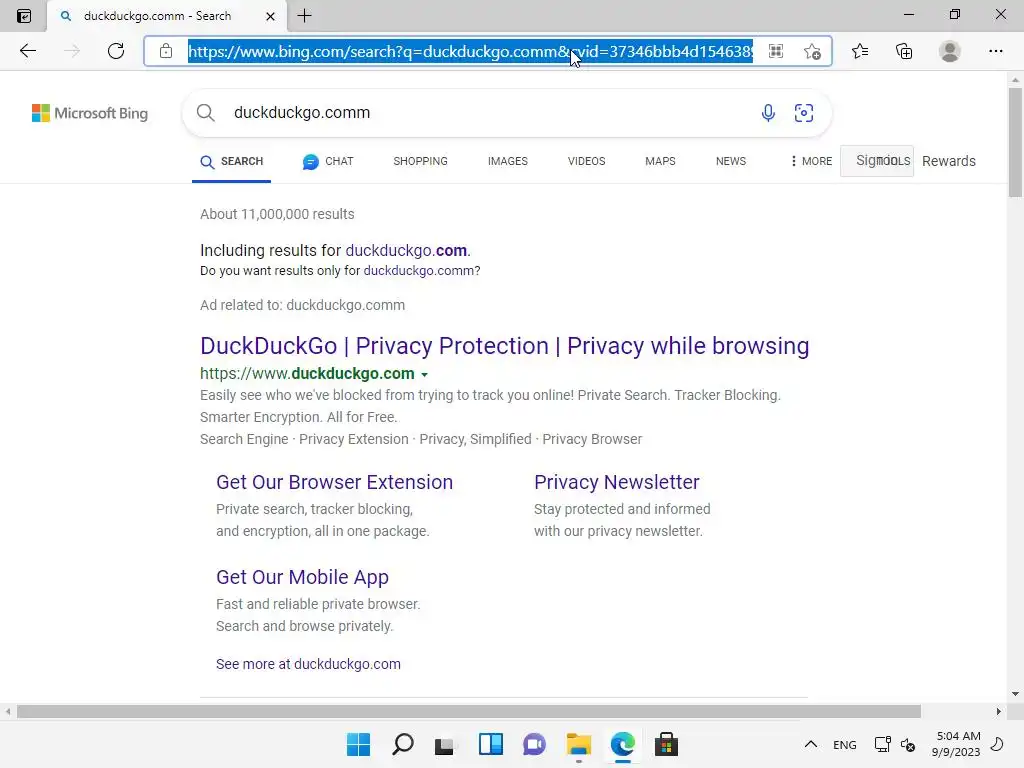This screenshot has width=1024, height=768.
Task: Open Get Our Browser Extension link
Action: [334, 482]
